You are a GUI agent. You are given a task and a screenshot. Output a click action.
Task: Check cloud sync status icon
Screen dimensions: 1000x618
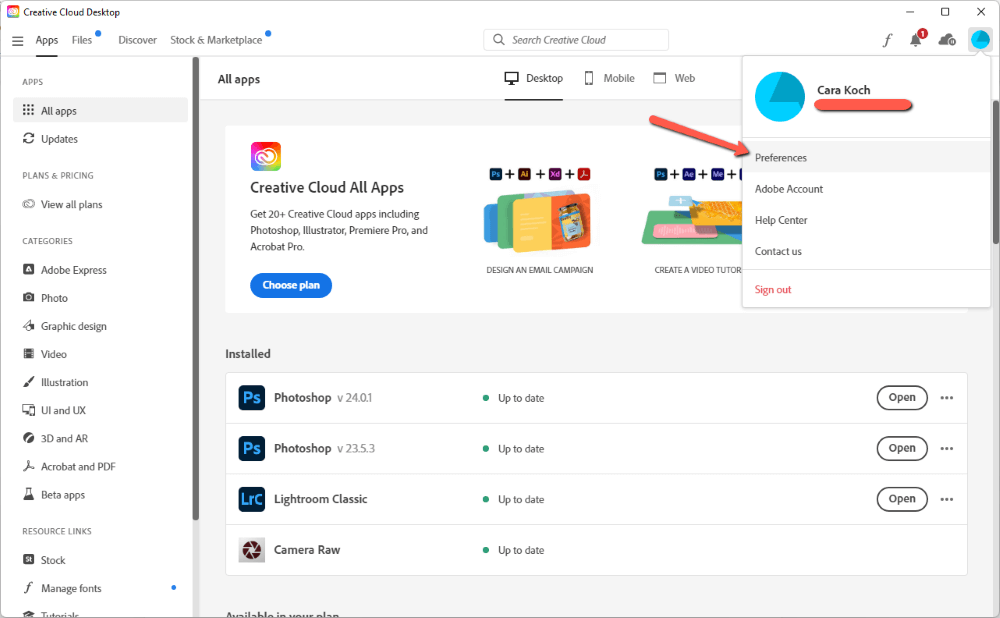pyautogui.click(x=947, y=40)
